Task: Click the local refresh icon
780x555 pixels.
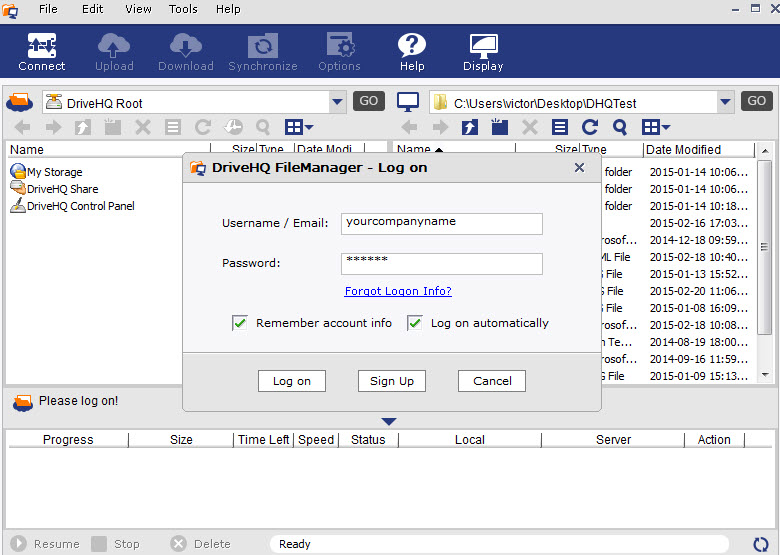Action: (590, 127)
